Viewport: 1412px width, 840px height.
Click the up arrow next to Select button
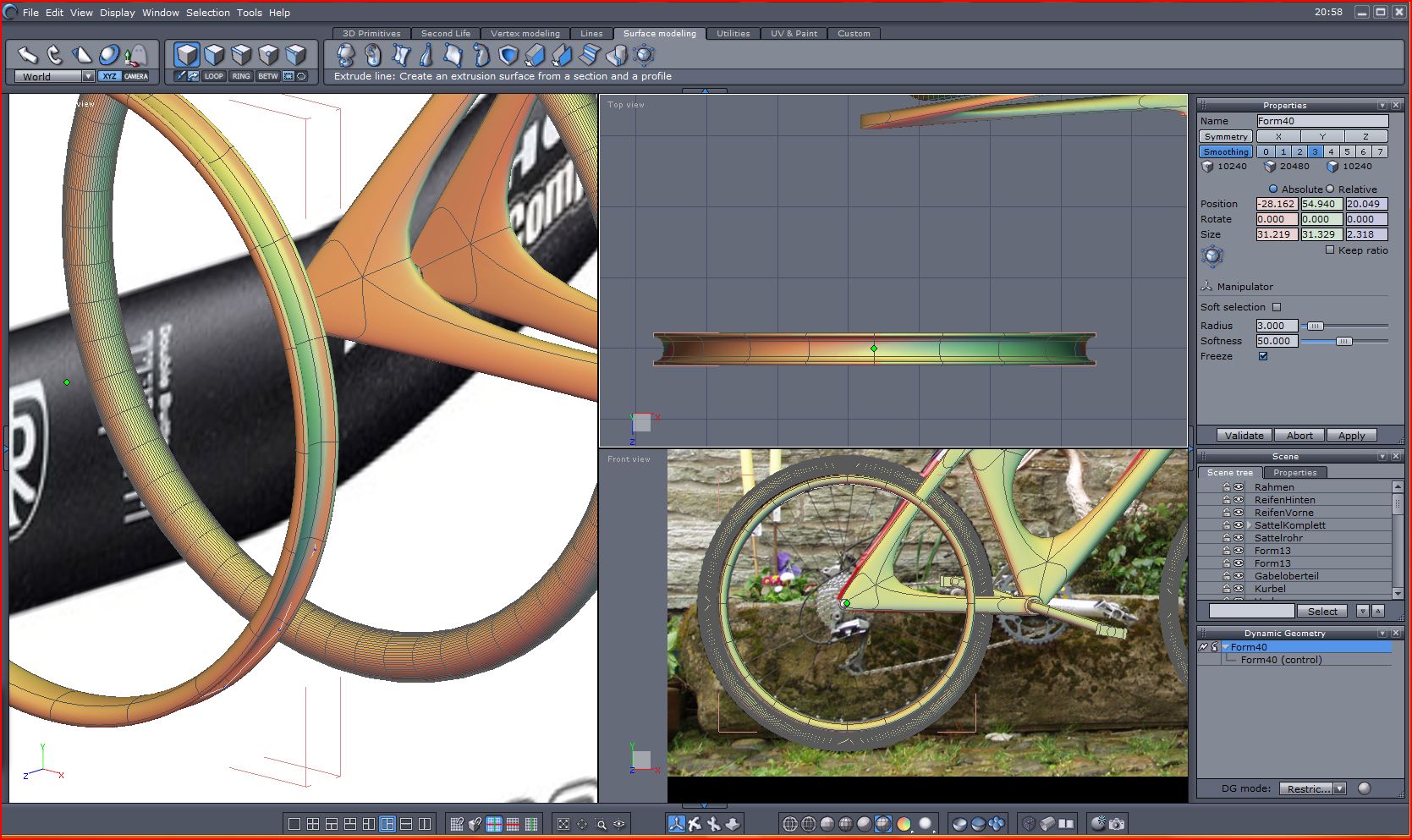click(1377, 611)
